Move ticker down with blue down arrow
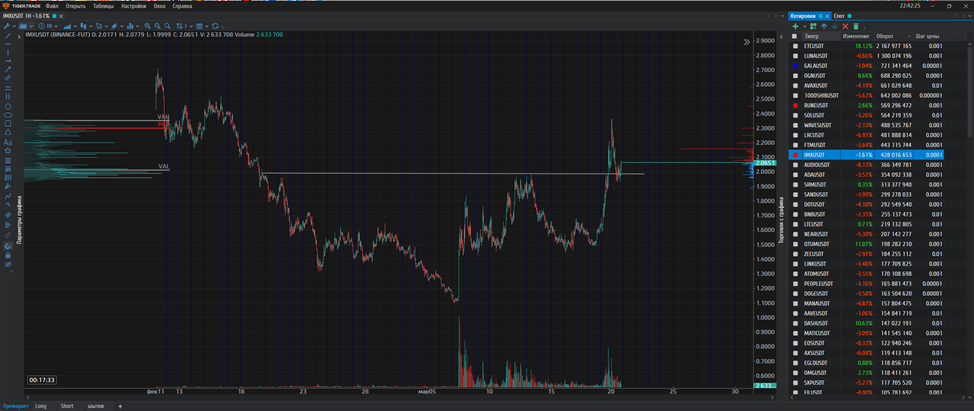This screenshot has height=411, width=974. (835, 27)
